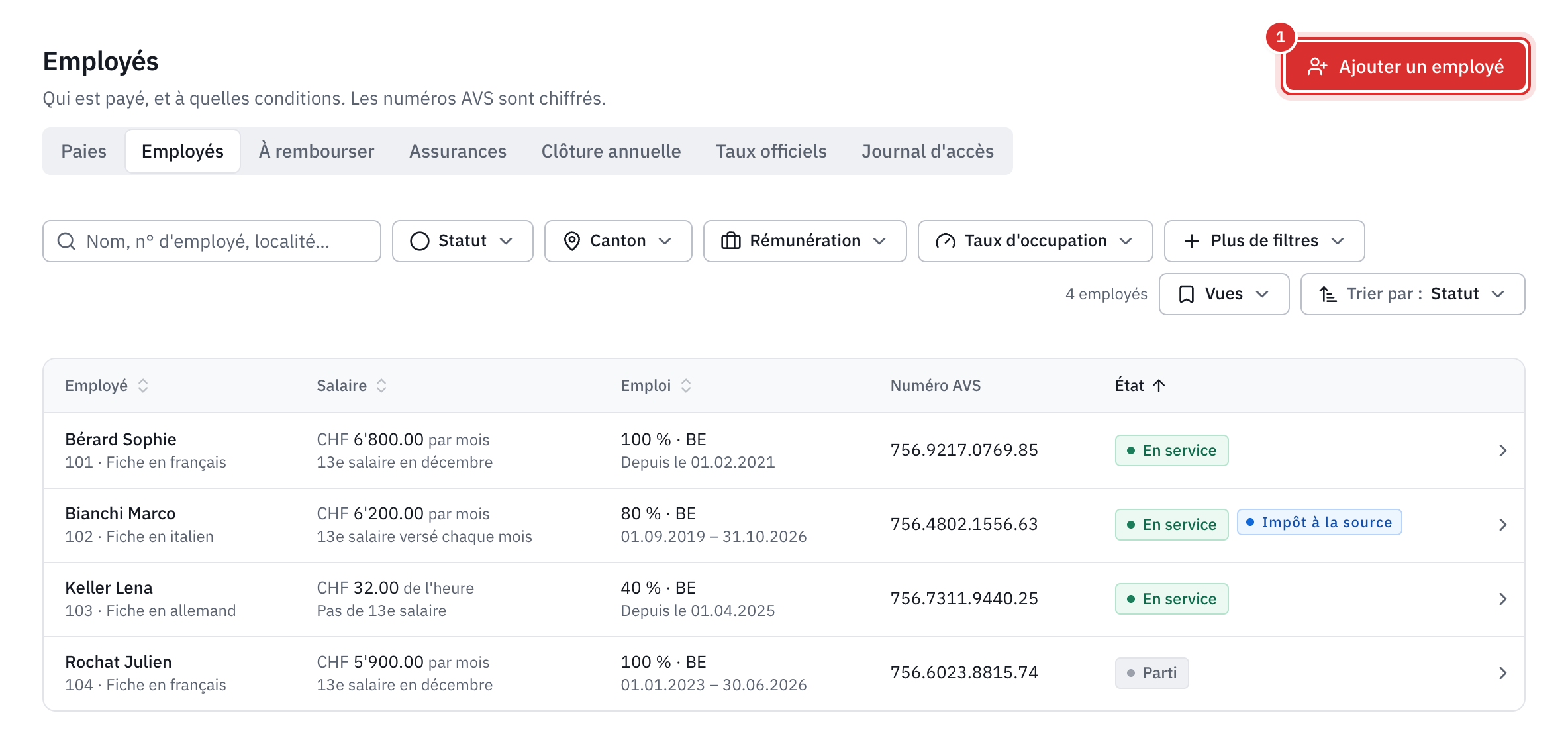Open the Vues dropdown
Screen dimensions: 1568x742
[x=1224, y=294]
